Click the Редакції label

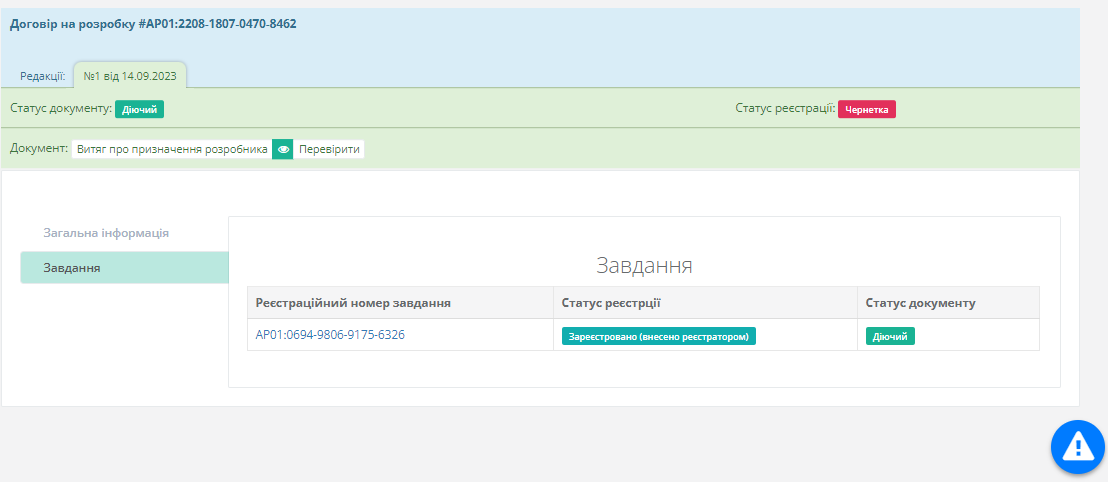(43, 76)
